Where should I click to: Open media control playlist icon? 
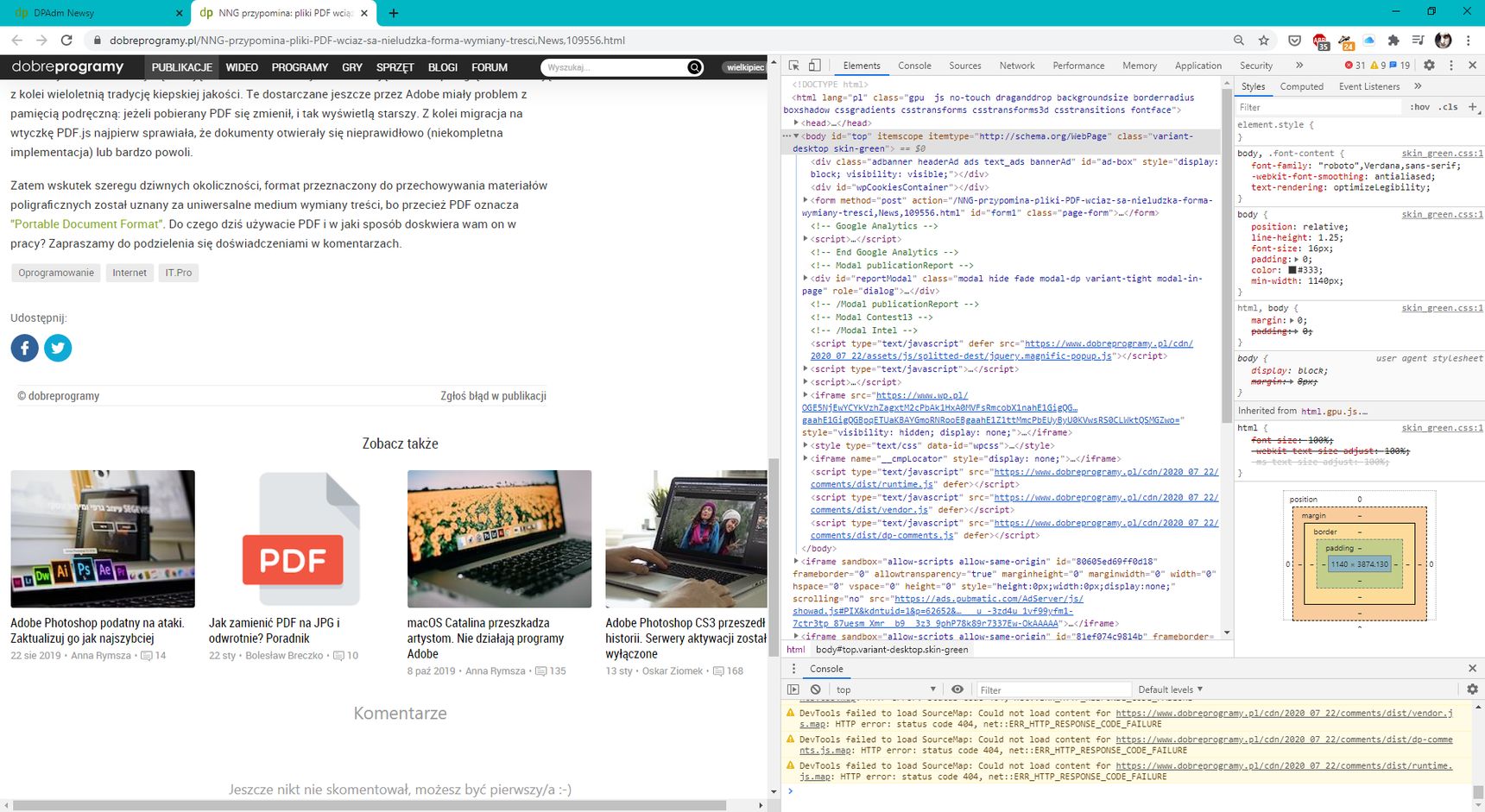(1419, 40)
